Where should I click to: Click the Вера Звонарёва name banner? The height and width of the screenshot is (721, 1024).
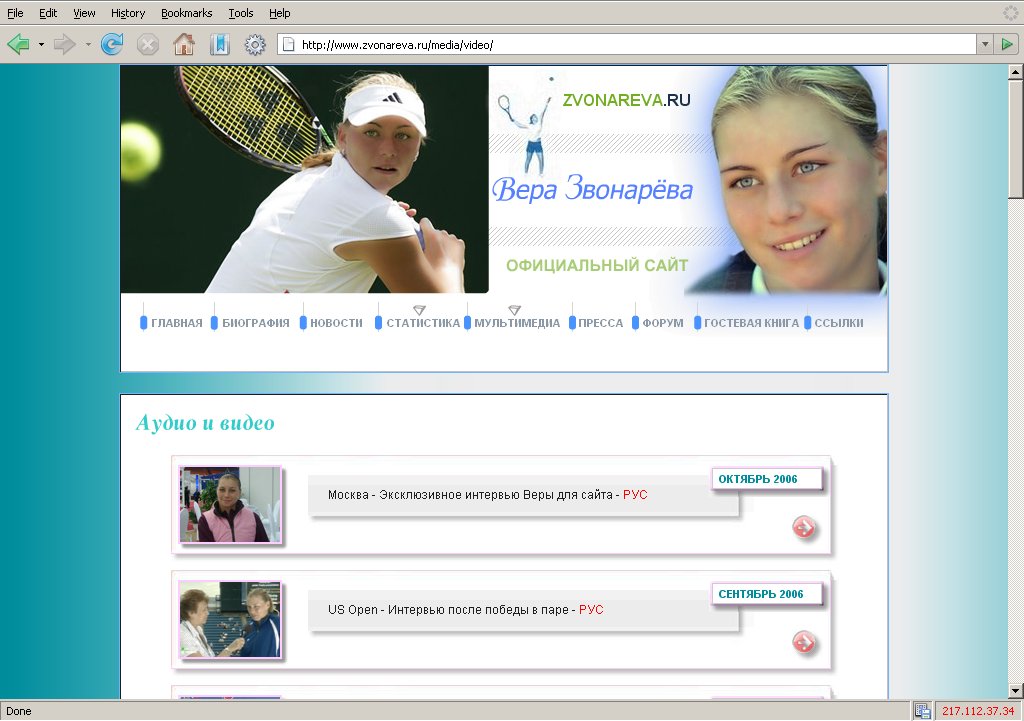click(592, 189)
